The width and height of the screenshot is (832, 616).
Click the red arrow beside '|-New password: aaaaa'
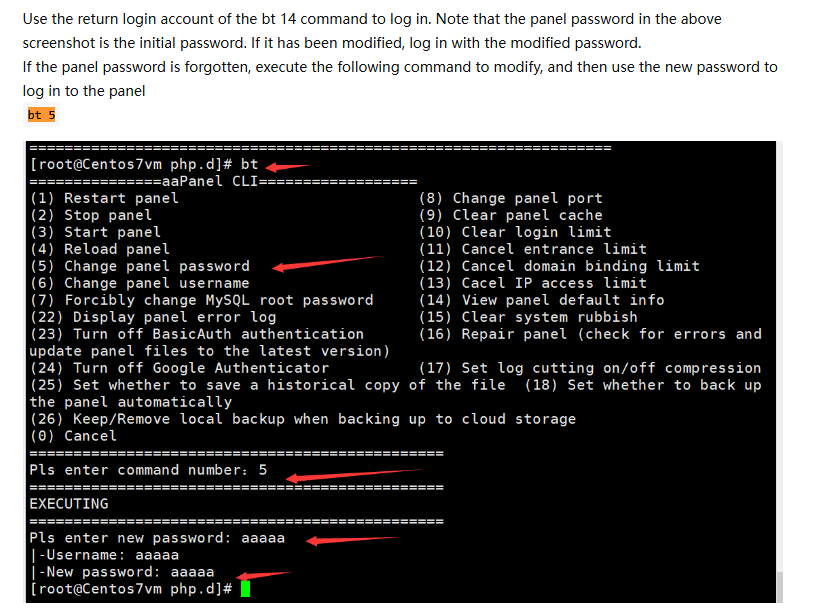pyautogui.click(x=266, y=575)
